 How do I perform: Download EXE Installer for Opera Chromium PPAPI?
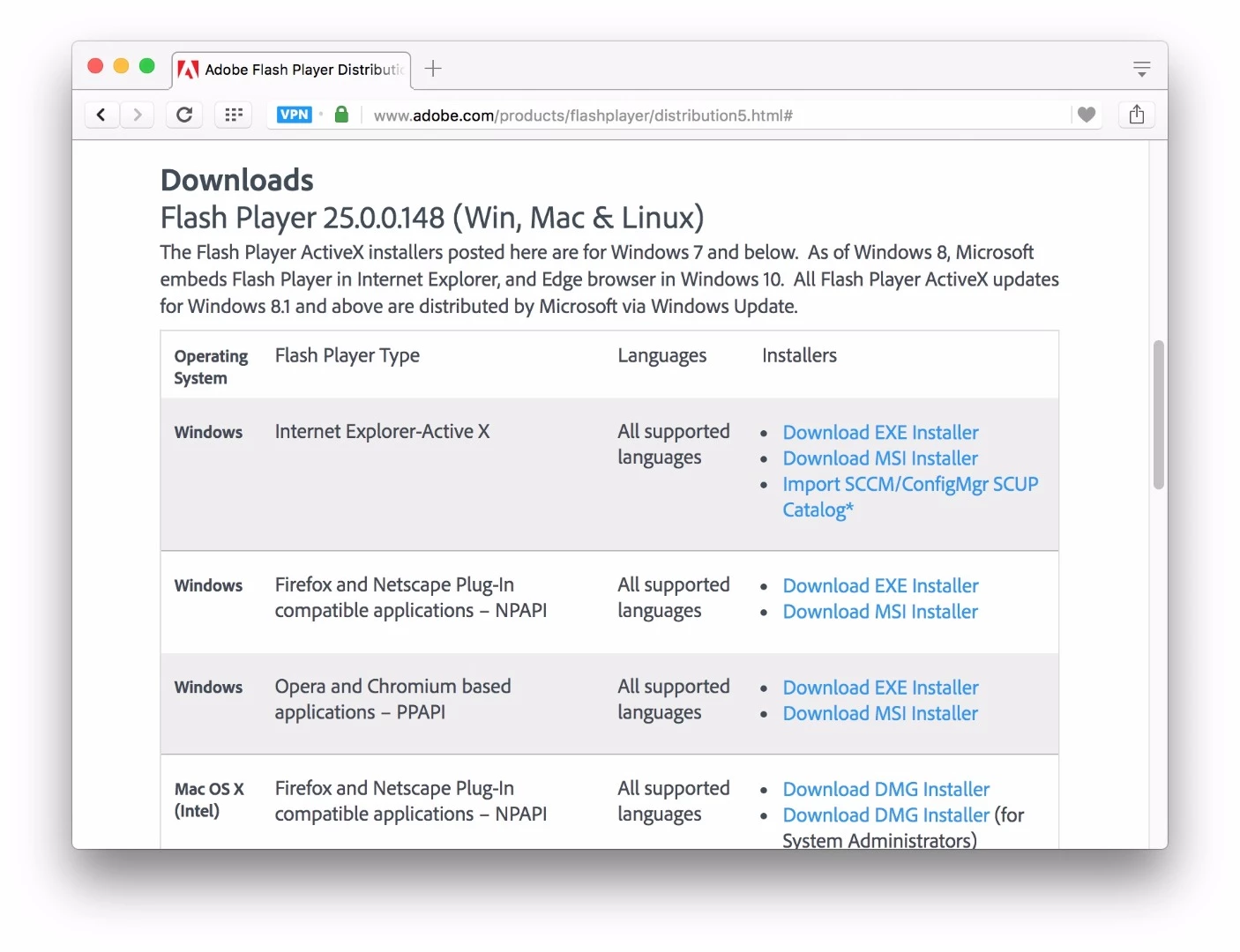[x=880, y=688]
